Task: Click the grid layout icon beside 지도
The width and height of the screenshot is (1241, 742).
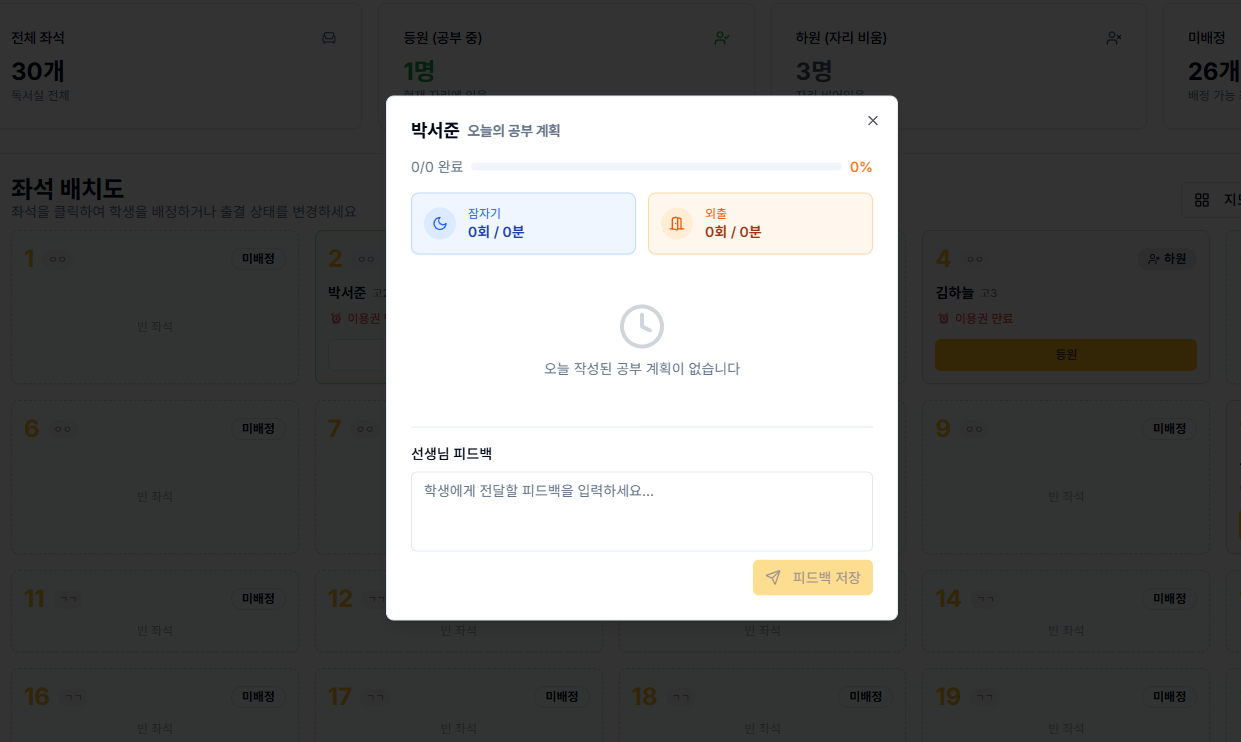Action: click(1201, 199)
